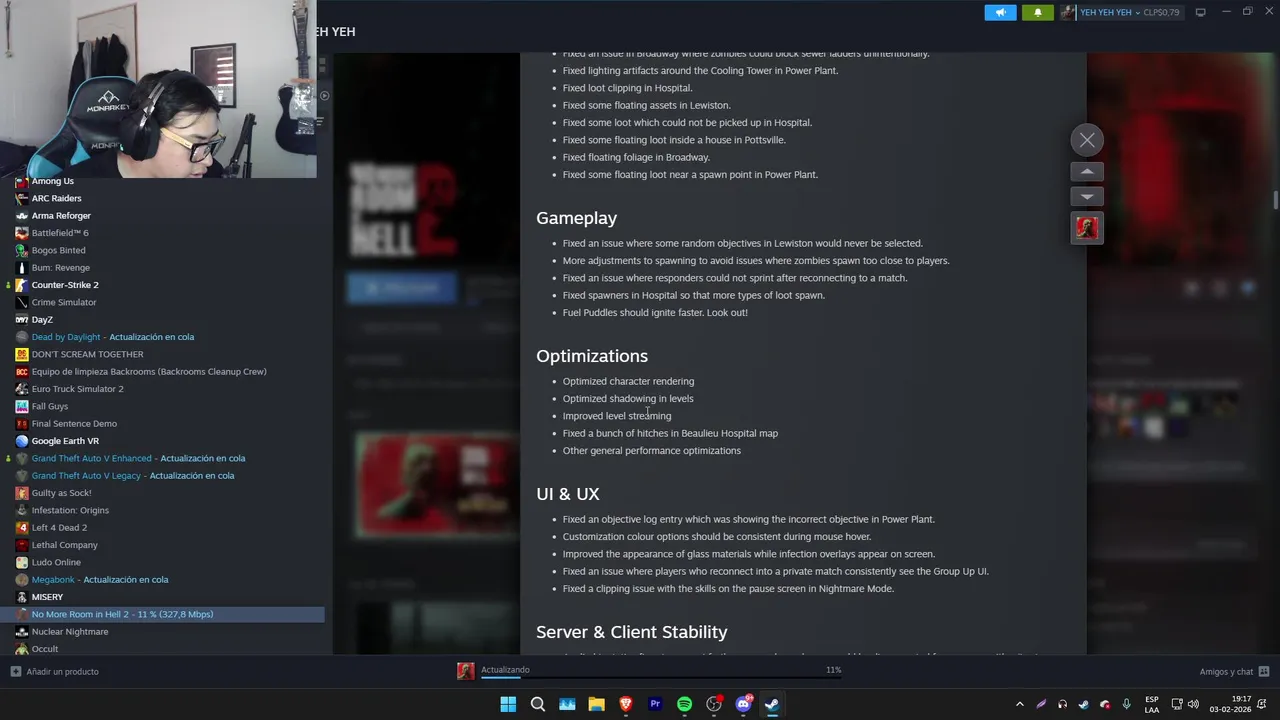Image resolution: width=1280 pixels, height=720 pixels.
Task: Click the Bogos Binted alien icon
Action: click(22, 250)
